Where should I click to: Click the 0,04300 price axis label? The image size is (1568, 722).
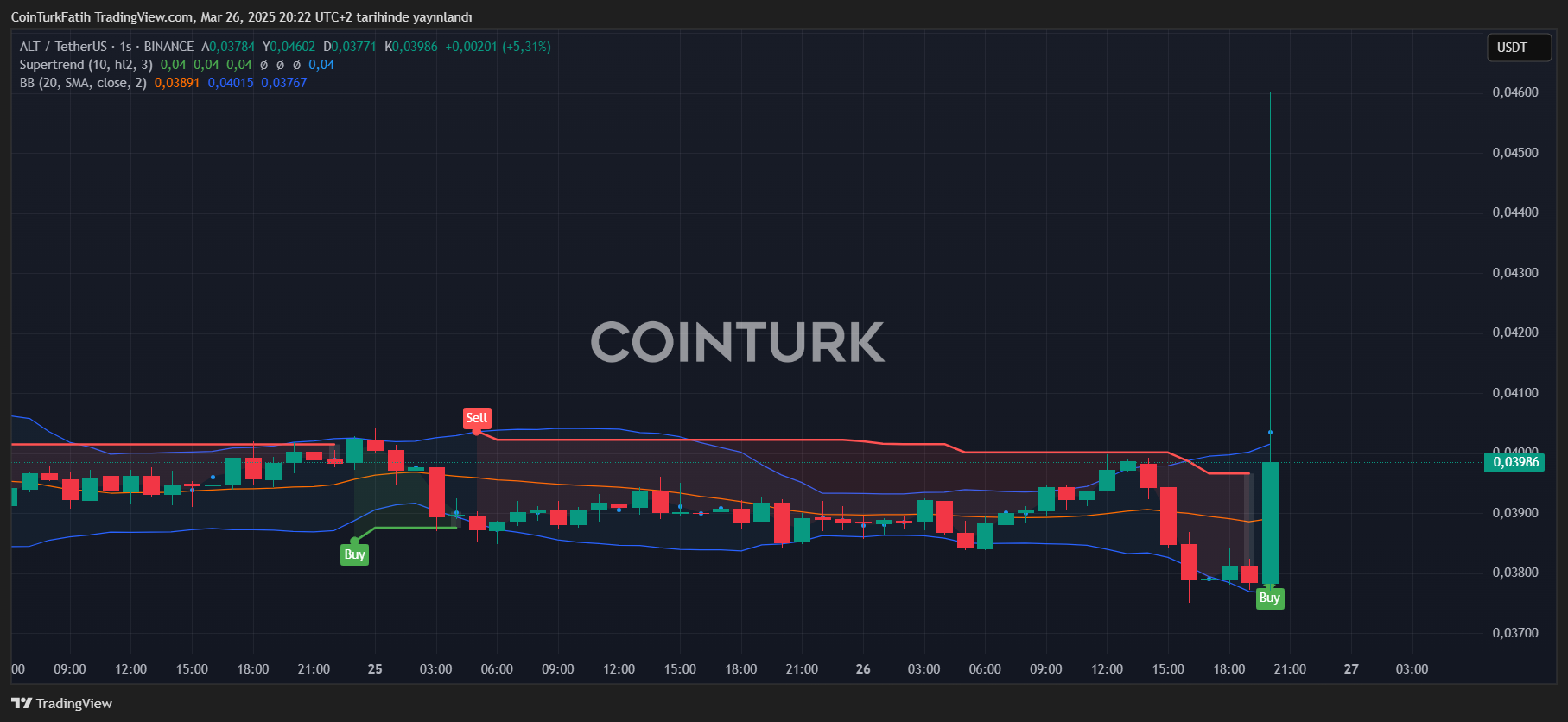click(x=1515, y=273)
